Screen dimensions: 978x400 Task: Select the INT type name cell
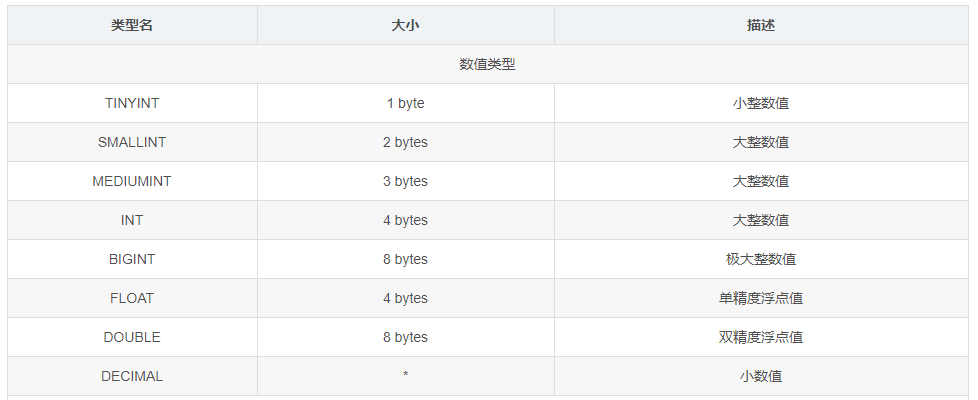tap(132, 220)
